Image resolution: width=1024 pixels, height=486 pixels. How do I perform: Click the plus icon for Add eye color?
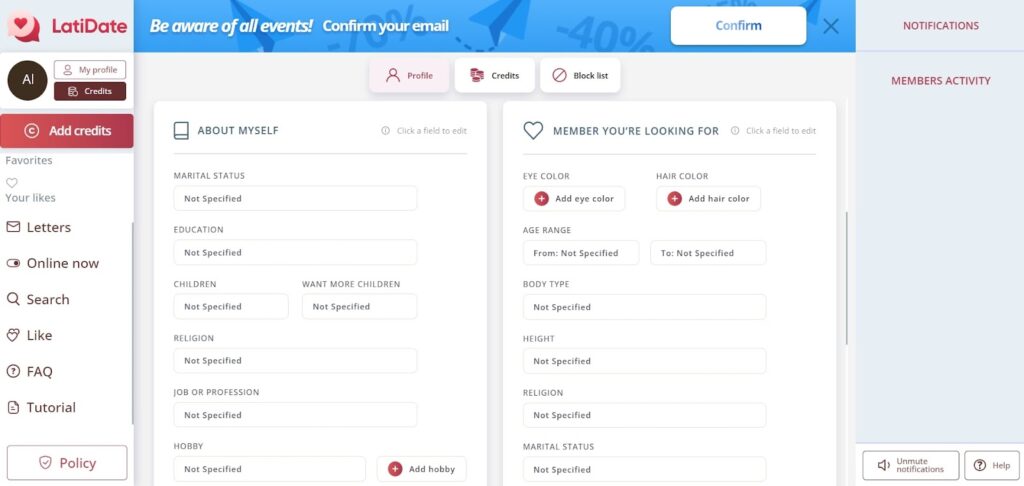(x=541, y=199)
